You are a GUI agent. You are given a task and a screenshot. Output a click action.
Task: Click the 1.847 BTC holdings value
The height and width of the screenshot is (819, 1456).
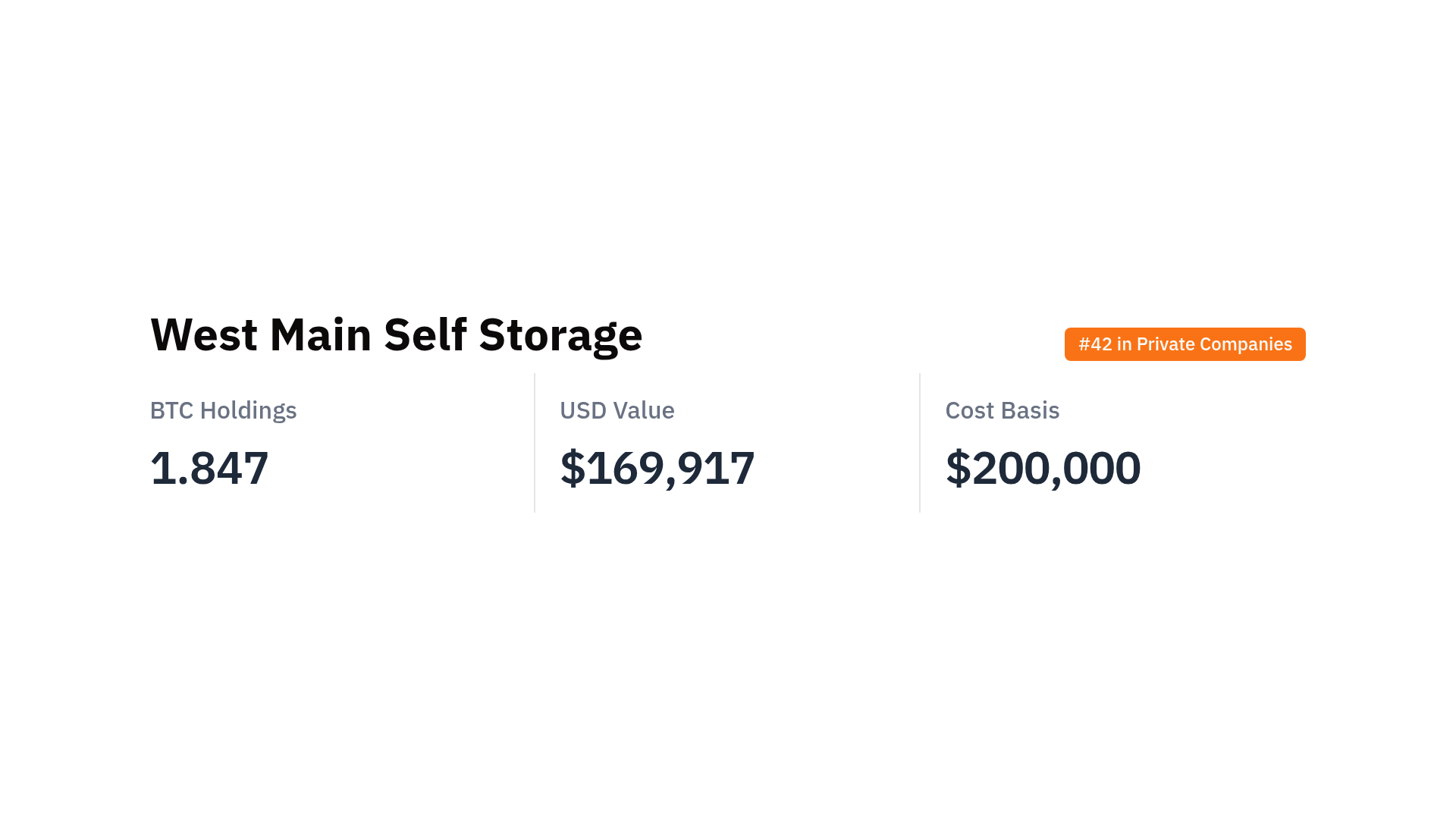tap(209, 468)
